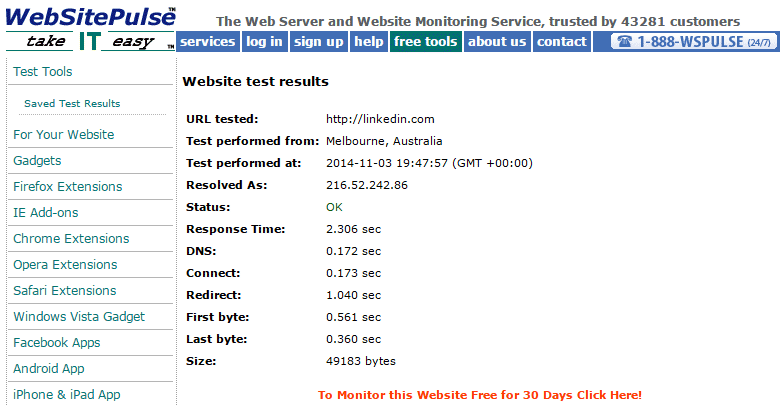The width and height of the screenshot is (782, 405).
Task: Click the take IT easy slogan image
Action: (90, 41)
